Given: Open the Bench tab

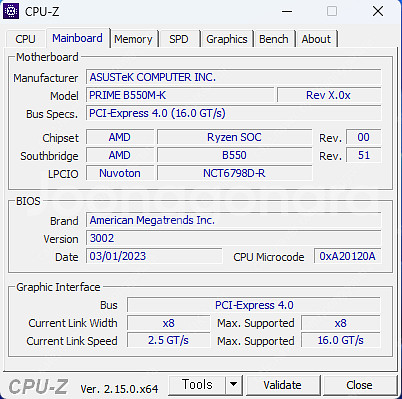Looking at the screenshot, I should click(274, 39).
